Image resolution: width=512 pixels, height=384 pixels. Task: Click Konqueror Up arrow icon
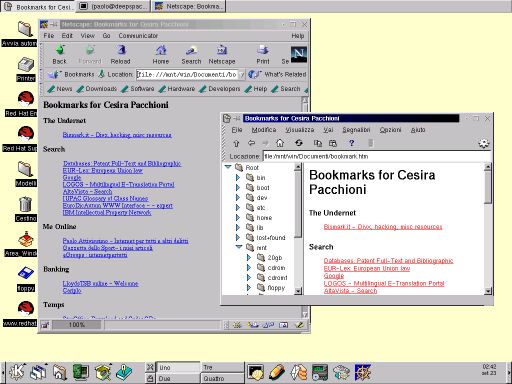pyautogui.click(x=236, y=143)
